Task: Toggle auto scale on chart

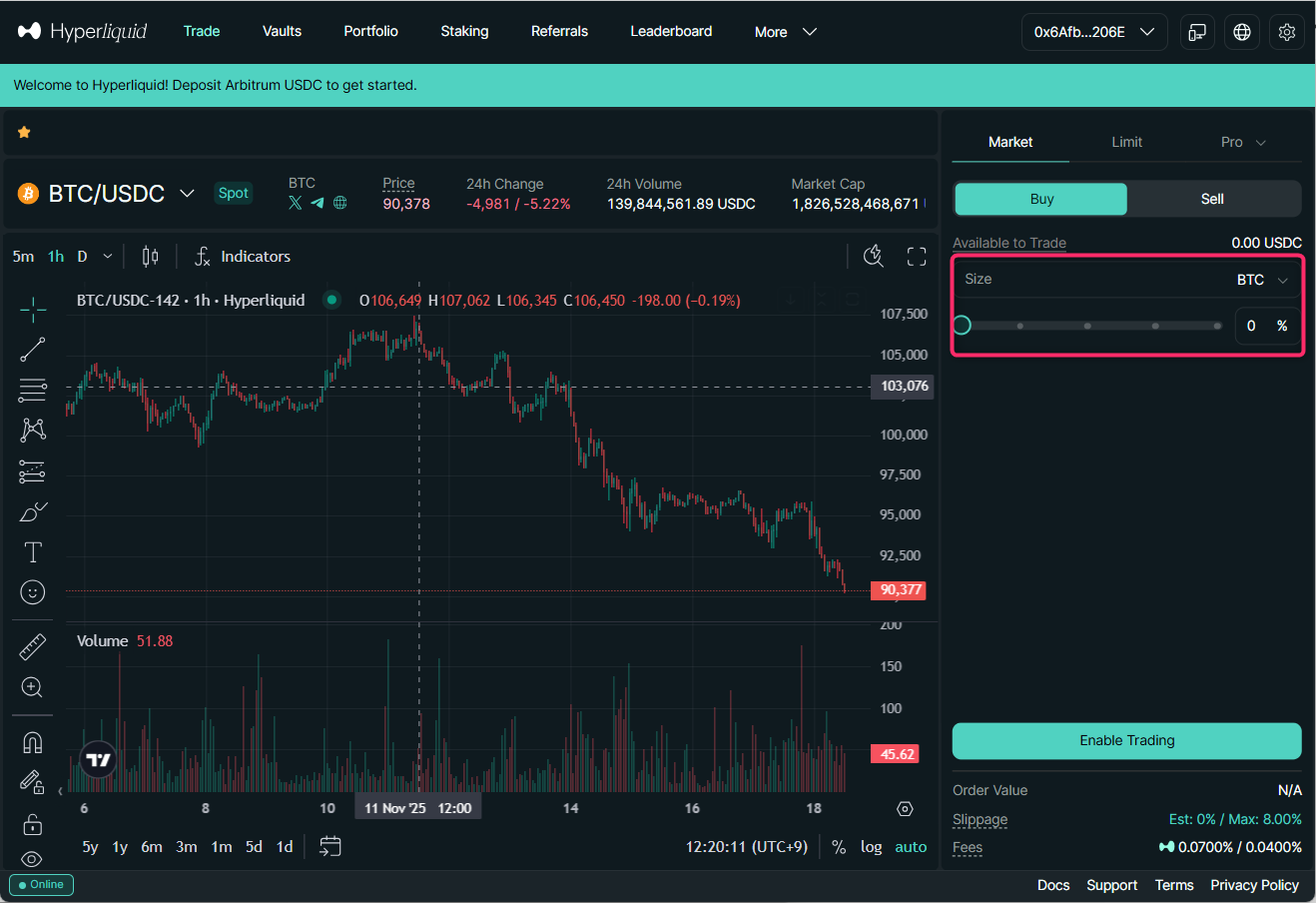Action: tap(911, 847)
